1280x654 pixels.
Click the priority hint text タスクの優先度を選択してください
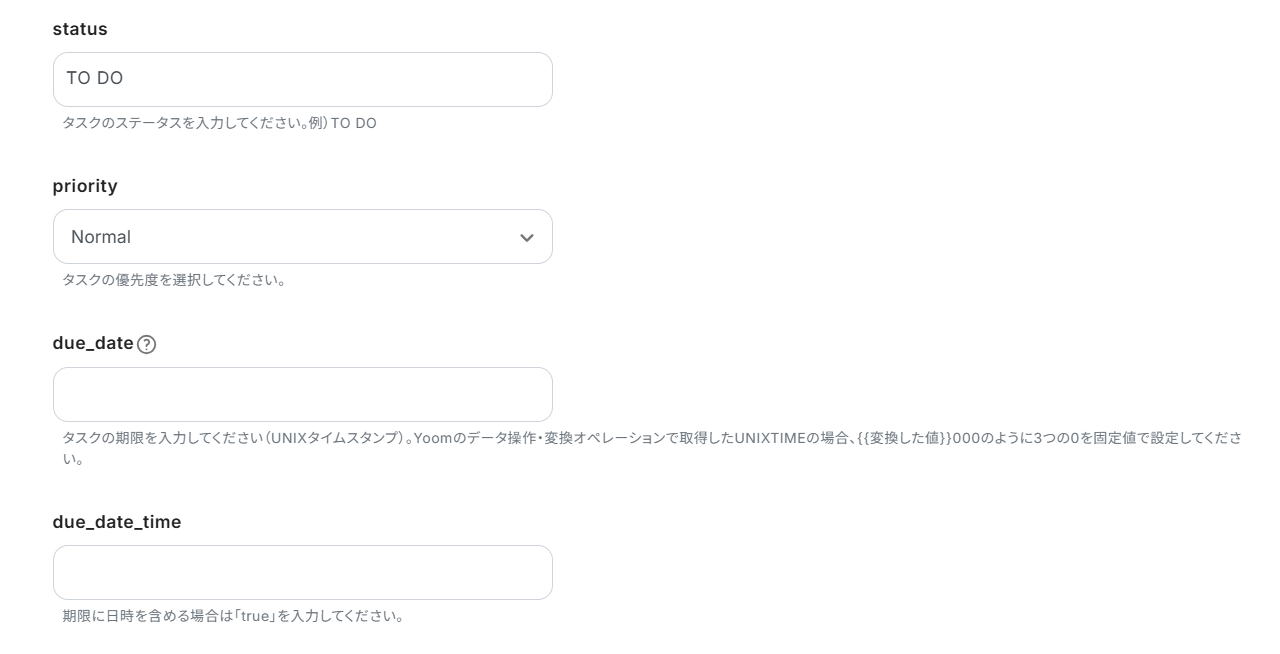tap(174, 280)
